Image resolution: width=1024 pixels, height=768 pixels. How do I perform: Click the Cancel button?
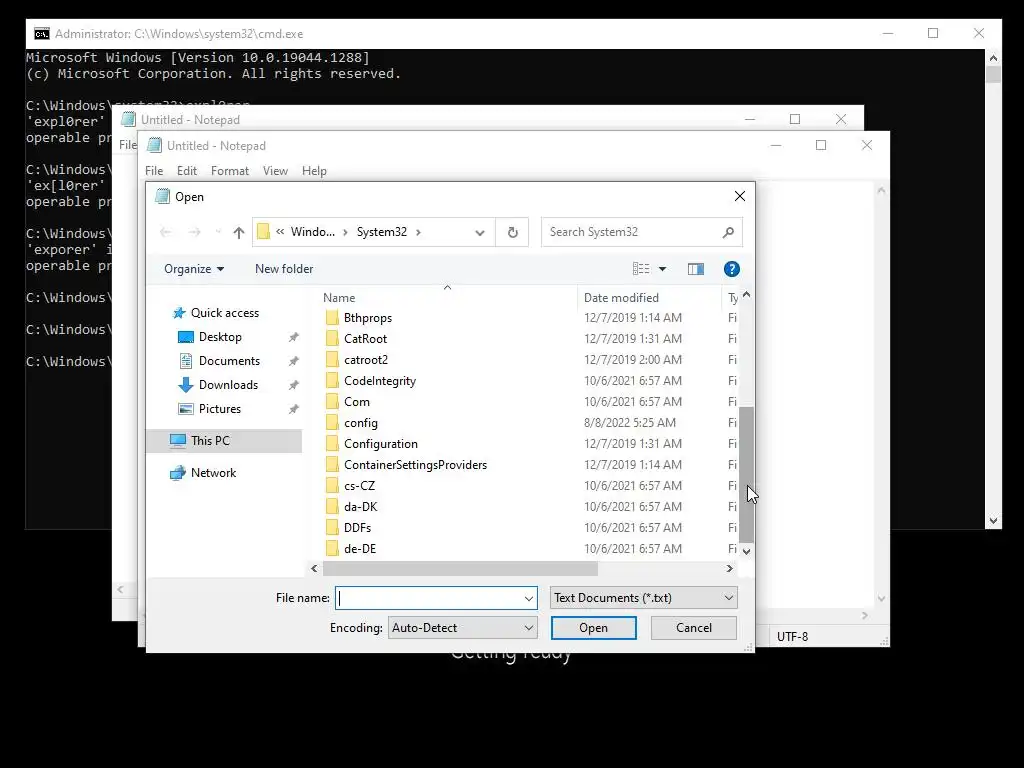click(x=694, y=628)
